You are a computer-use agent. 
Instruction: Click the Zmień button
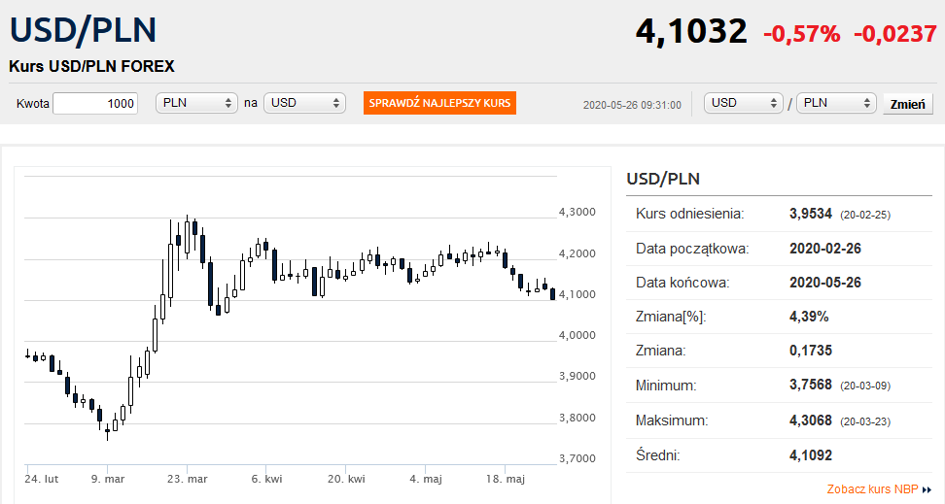pyautogui.click(x=908, y=104)
